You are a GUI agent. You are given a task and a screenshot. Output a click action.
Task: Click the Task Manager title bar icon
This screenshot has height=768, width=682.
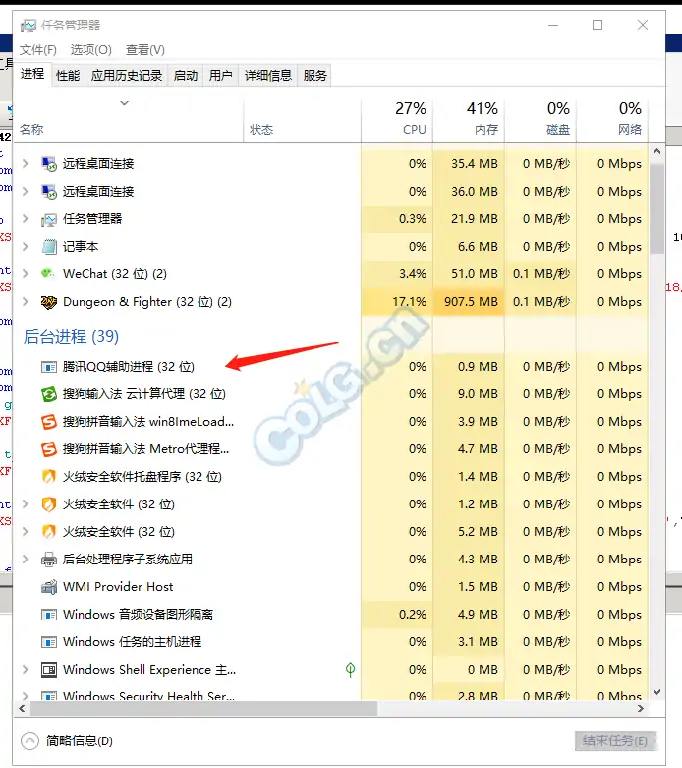coord(28,25)
